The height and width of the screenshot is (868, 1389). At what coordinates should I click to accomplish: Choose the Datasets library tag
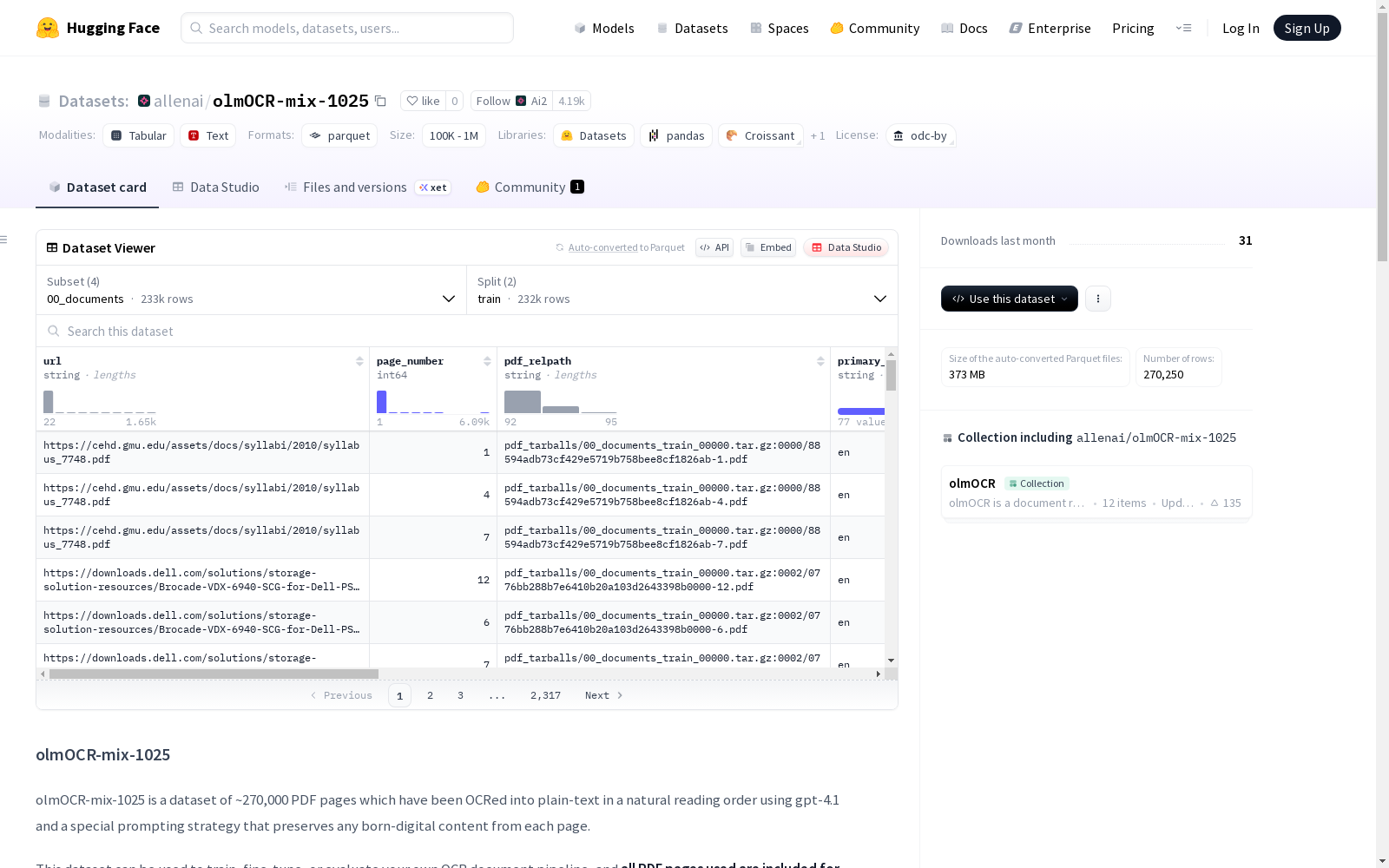coord(594,135)
